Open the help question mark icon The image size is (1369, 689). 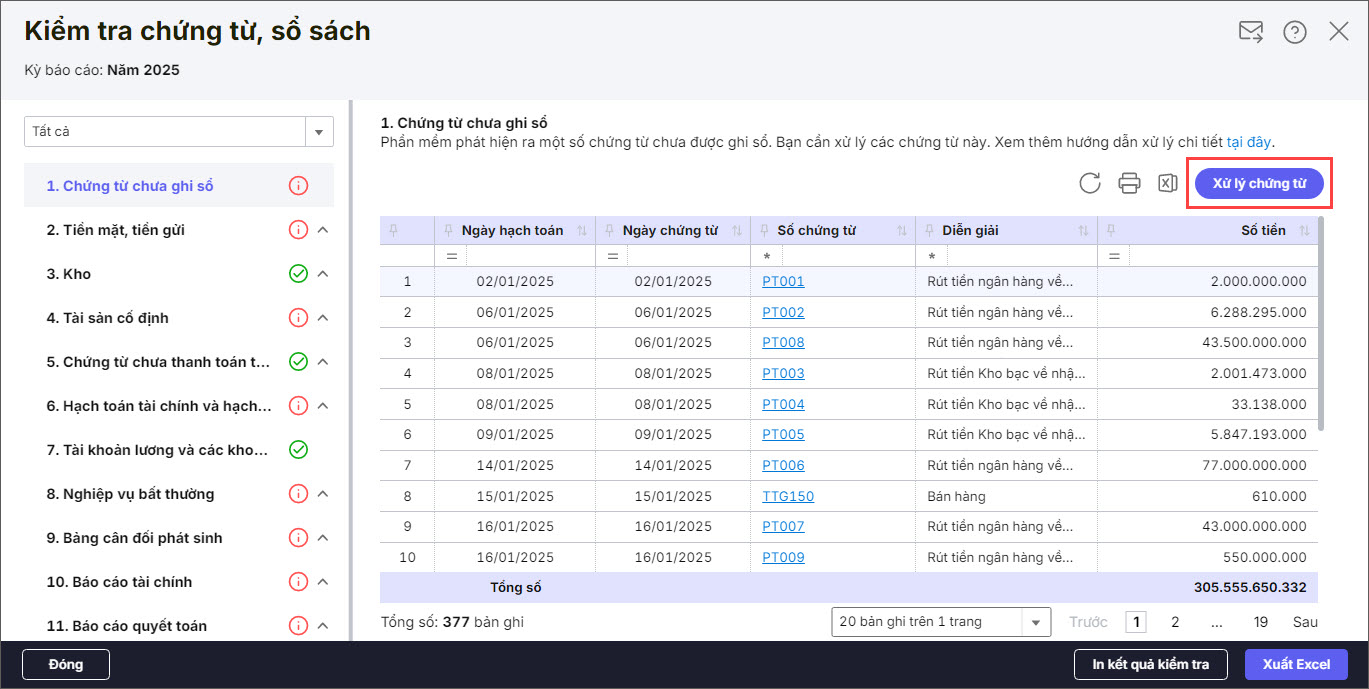click(x=1295, y=32)
